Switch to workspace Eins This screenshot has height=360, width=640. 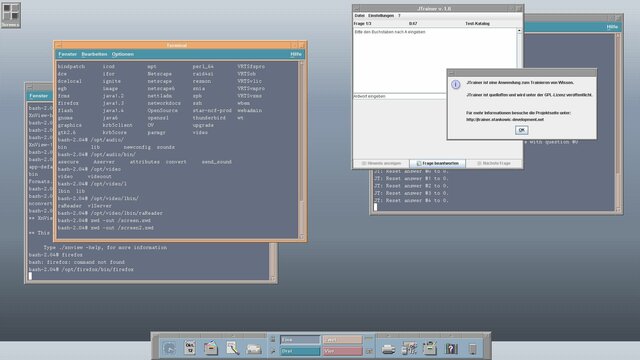300,340
